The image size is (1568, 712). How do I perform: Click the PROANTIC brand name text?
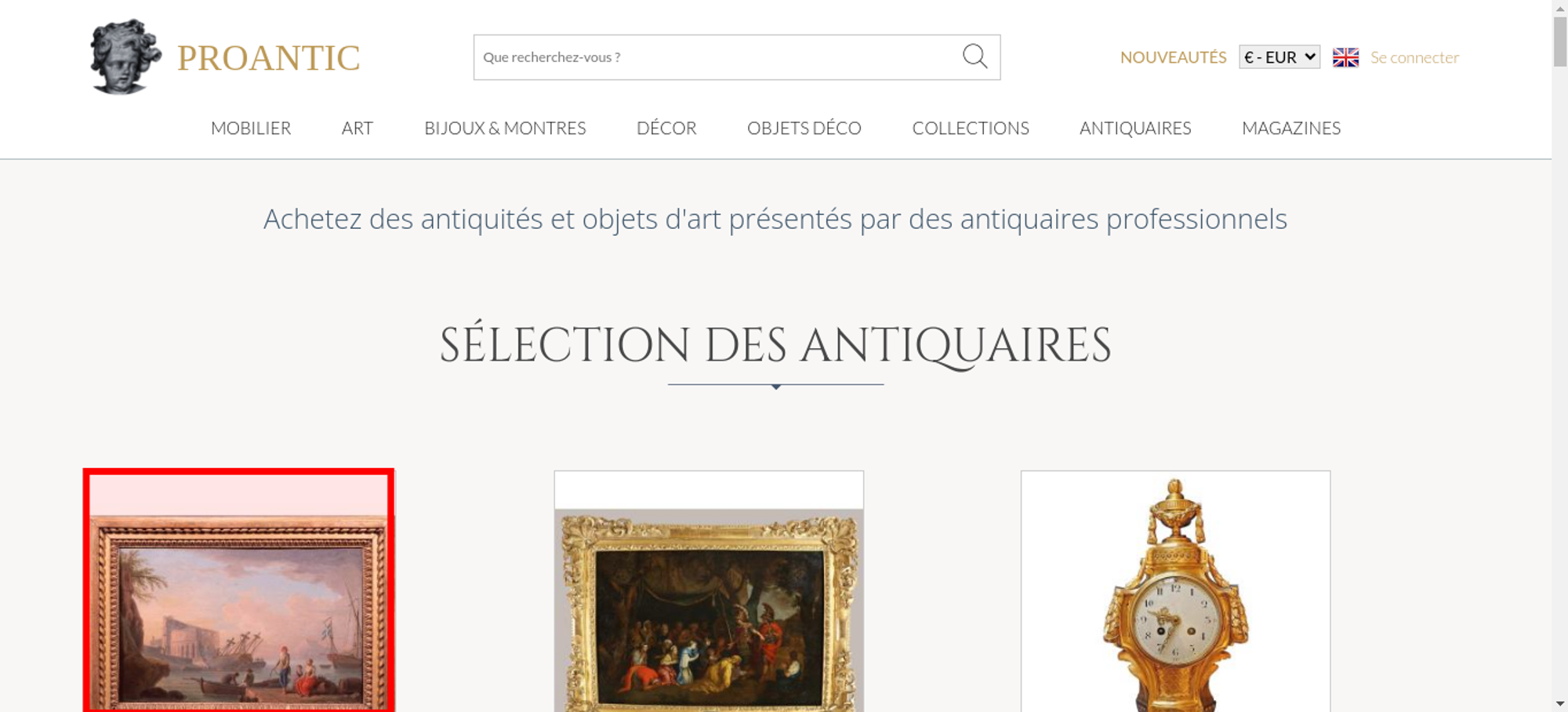point(268,58)
